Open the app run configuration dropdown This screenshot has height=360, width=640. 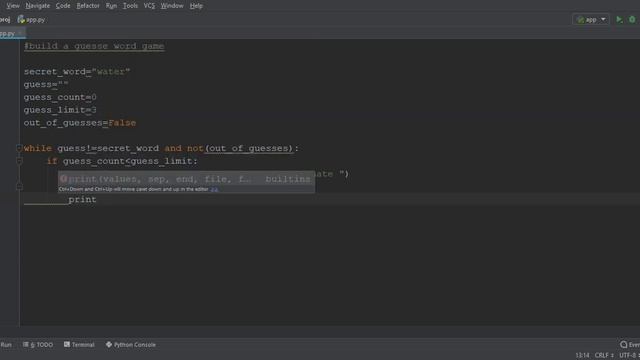tap(591, 20)
